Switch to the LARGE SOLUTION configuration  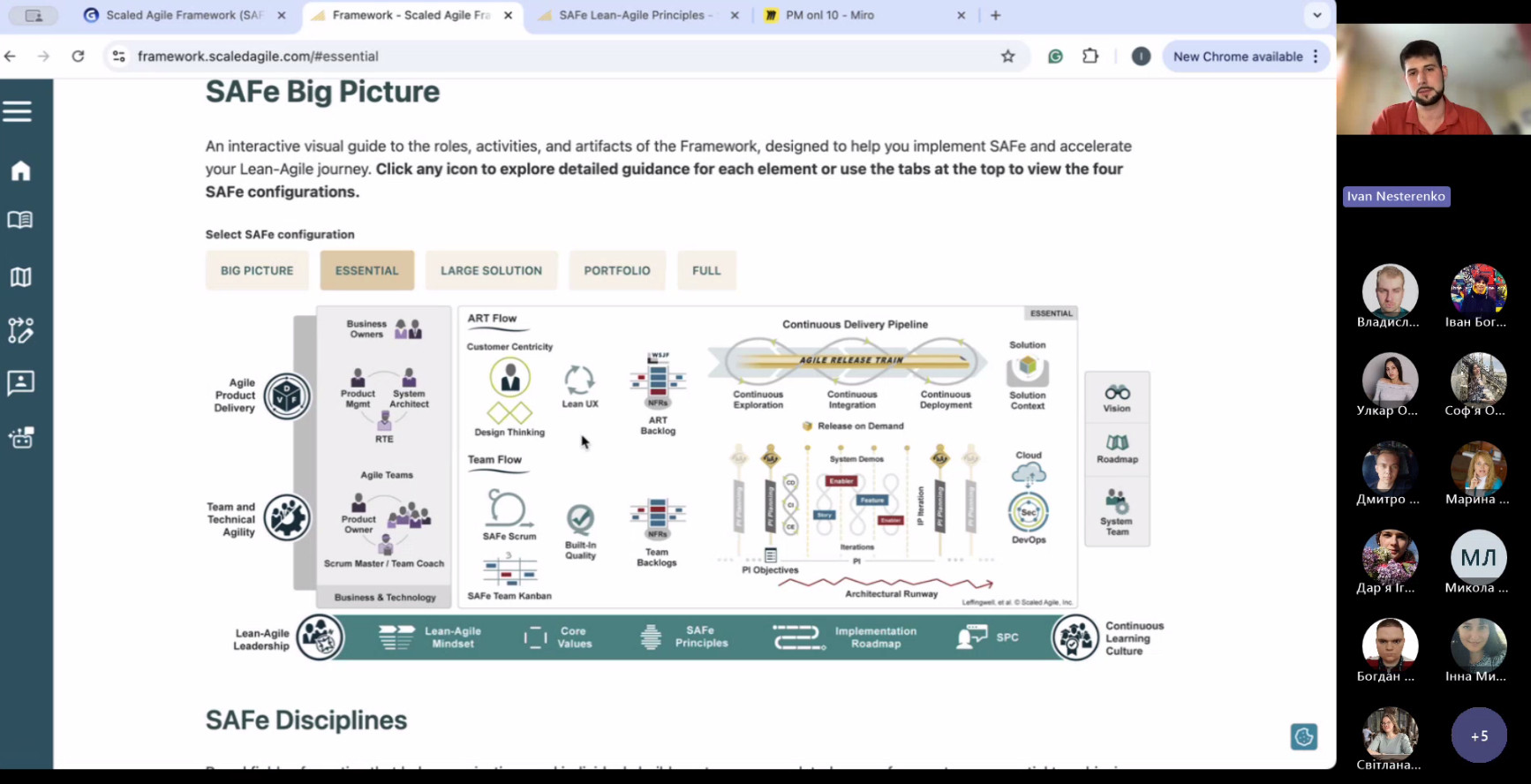pyautogui.click(x=491, y=271)
